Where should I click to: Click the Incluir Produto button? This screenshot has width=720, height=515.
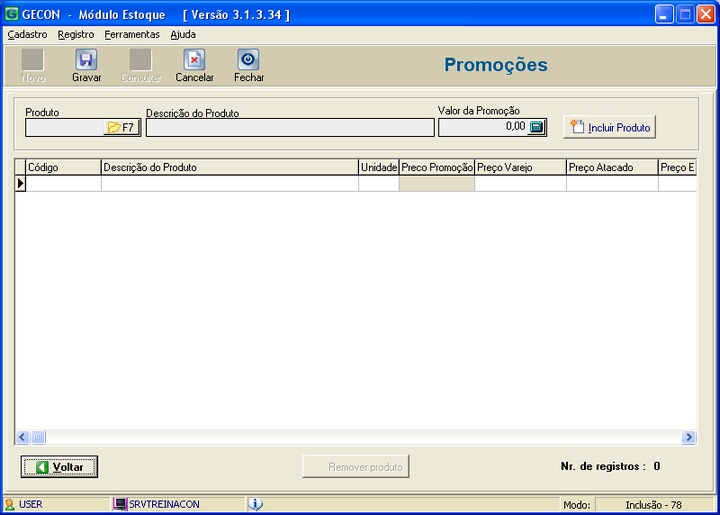point(609,127)
